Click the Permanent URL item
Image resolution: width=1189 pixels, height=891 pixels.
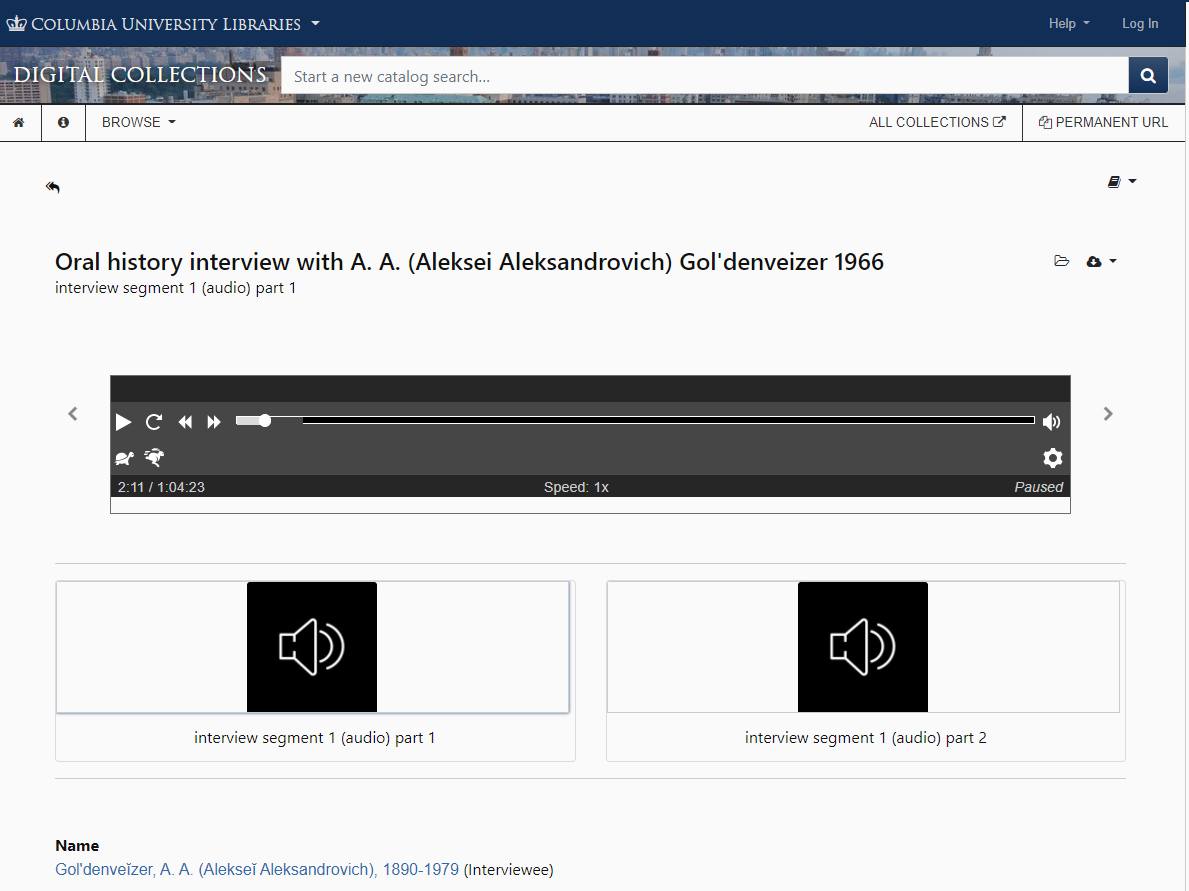1103,122
